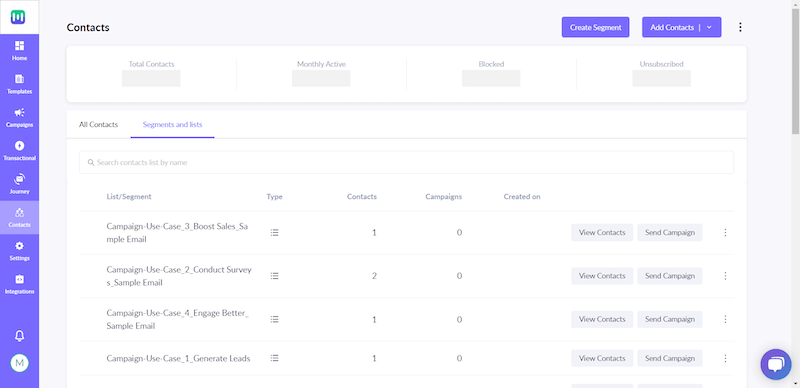Click contacts count 2 in Conduct Surveys row
The width and height of the screenshot is (800, 388).
374,276
